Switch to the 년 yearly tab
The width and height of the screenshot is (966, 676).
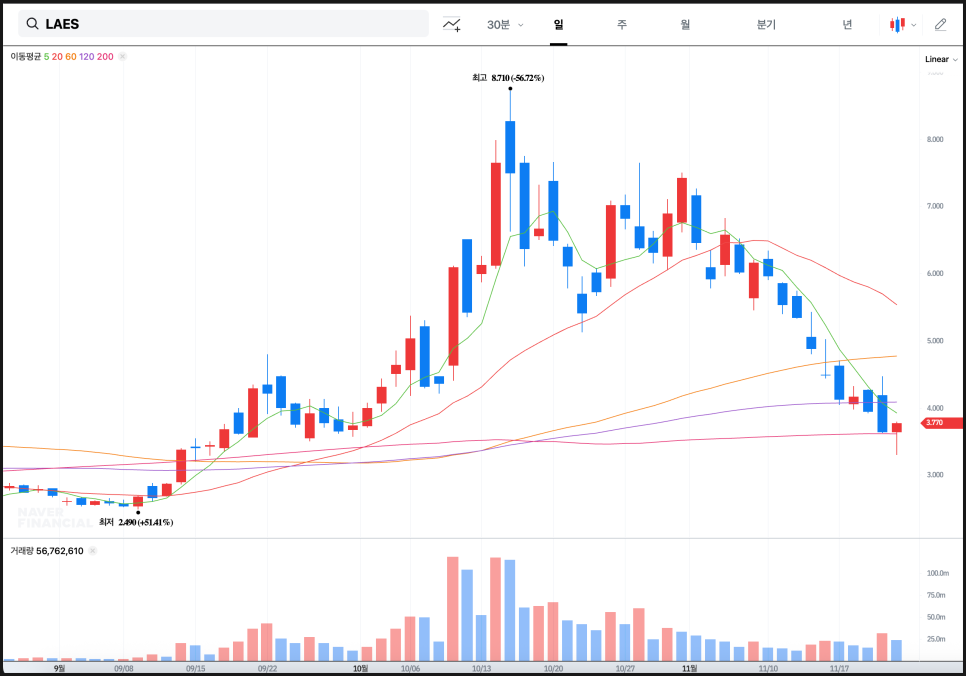click(x=847, y=24)
